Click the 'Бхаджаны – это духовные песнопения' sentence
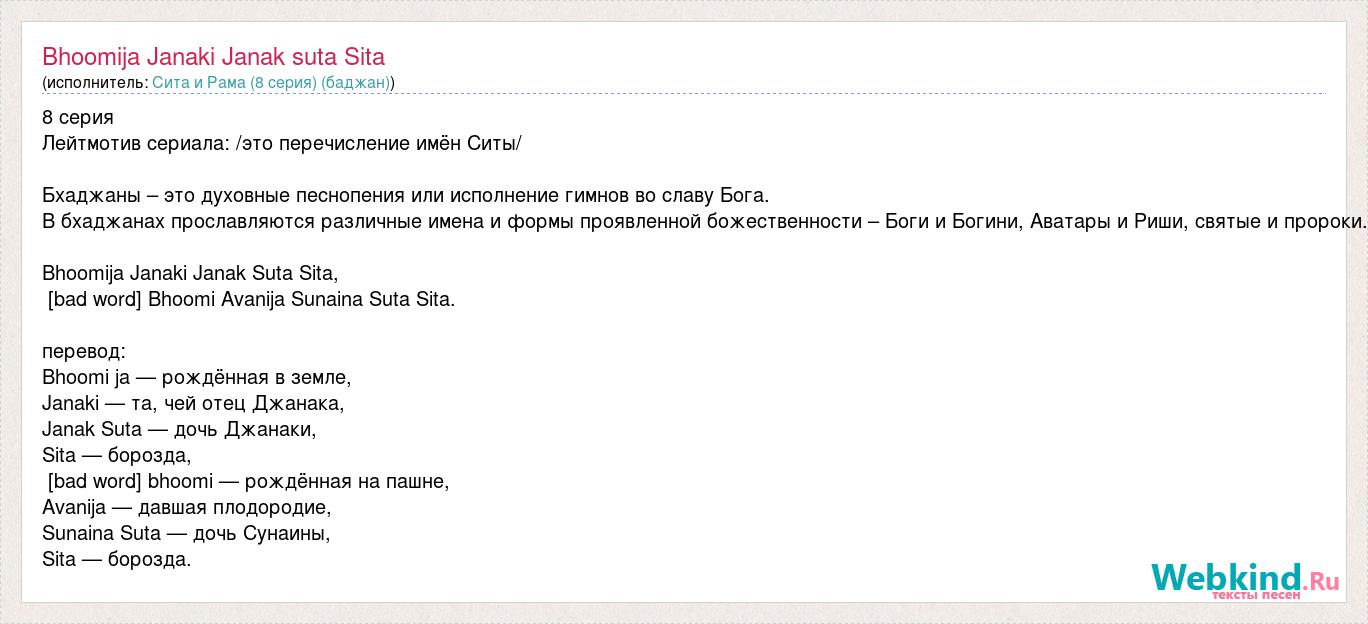1368x624 pixels. click(x=406, y=196)
